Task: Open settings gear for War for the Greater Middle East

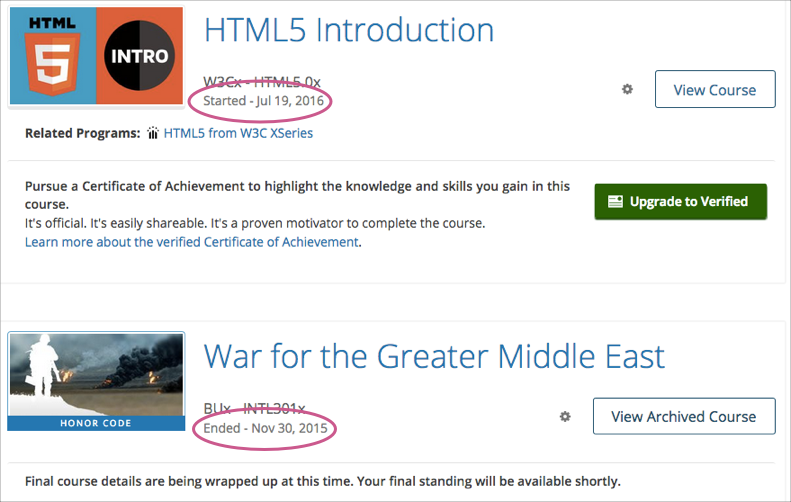Action: point(565,416)
